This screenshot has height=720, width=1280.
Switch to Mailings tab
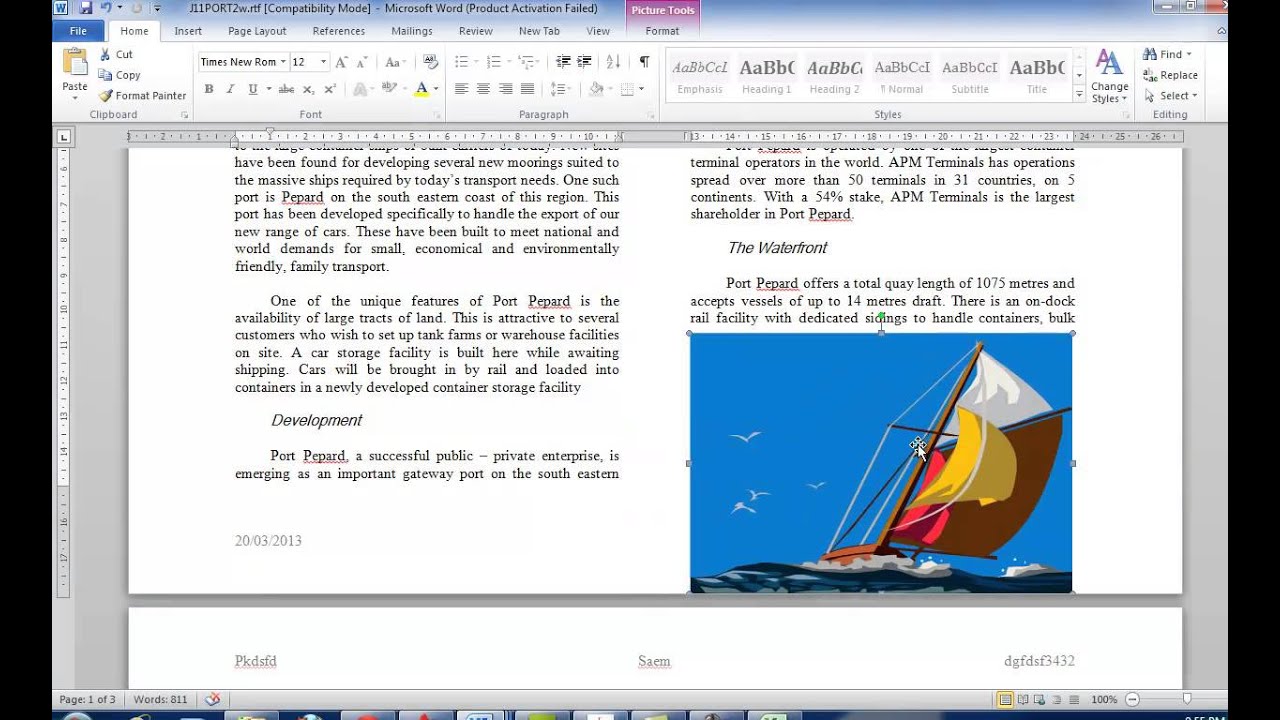click(412, 31)
